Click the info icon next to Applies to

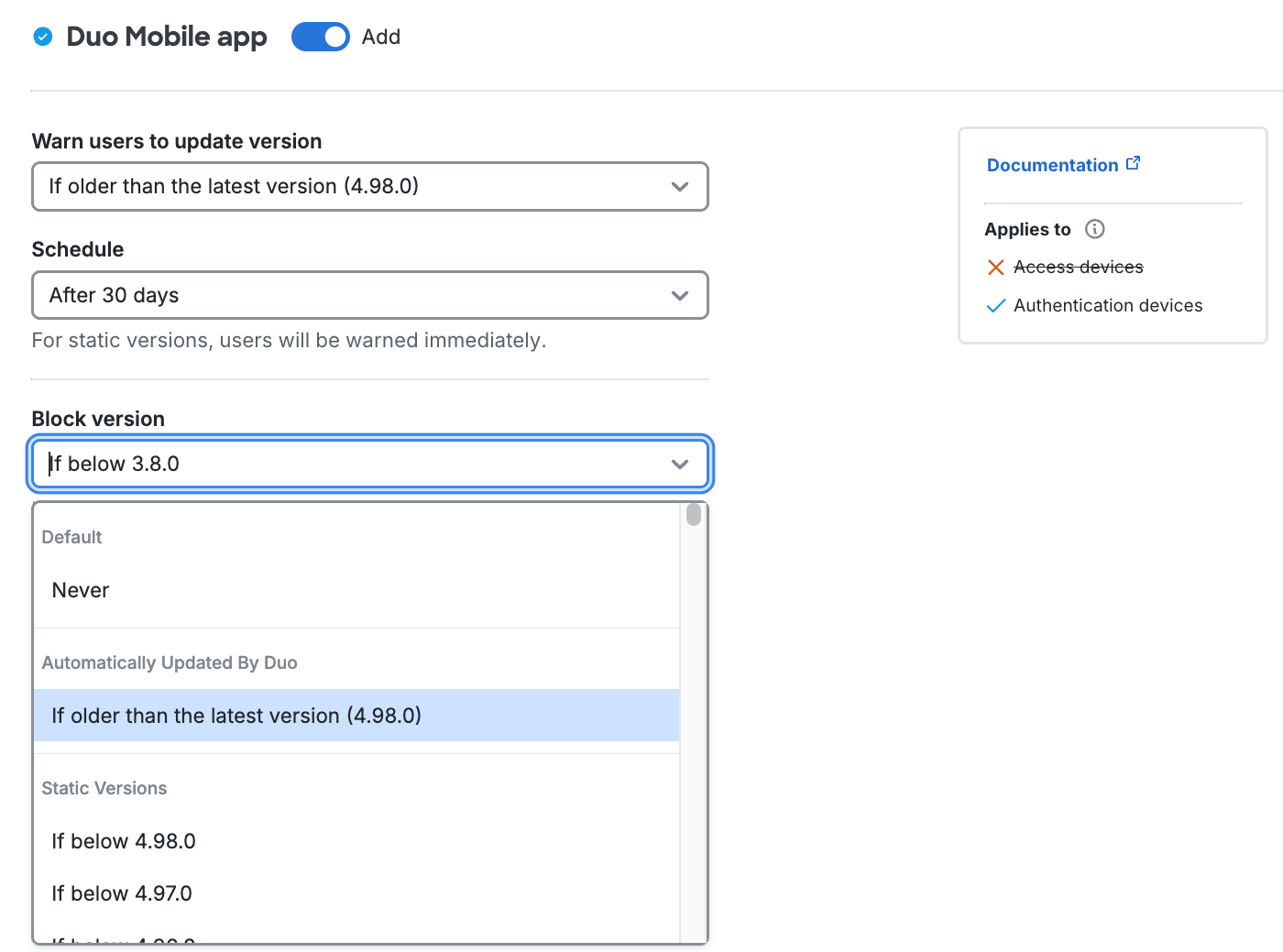coord(1094,229)
